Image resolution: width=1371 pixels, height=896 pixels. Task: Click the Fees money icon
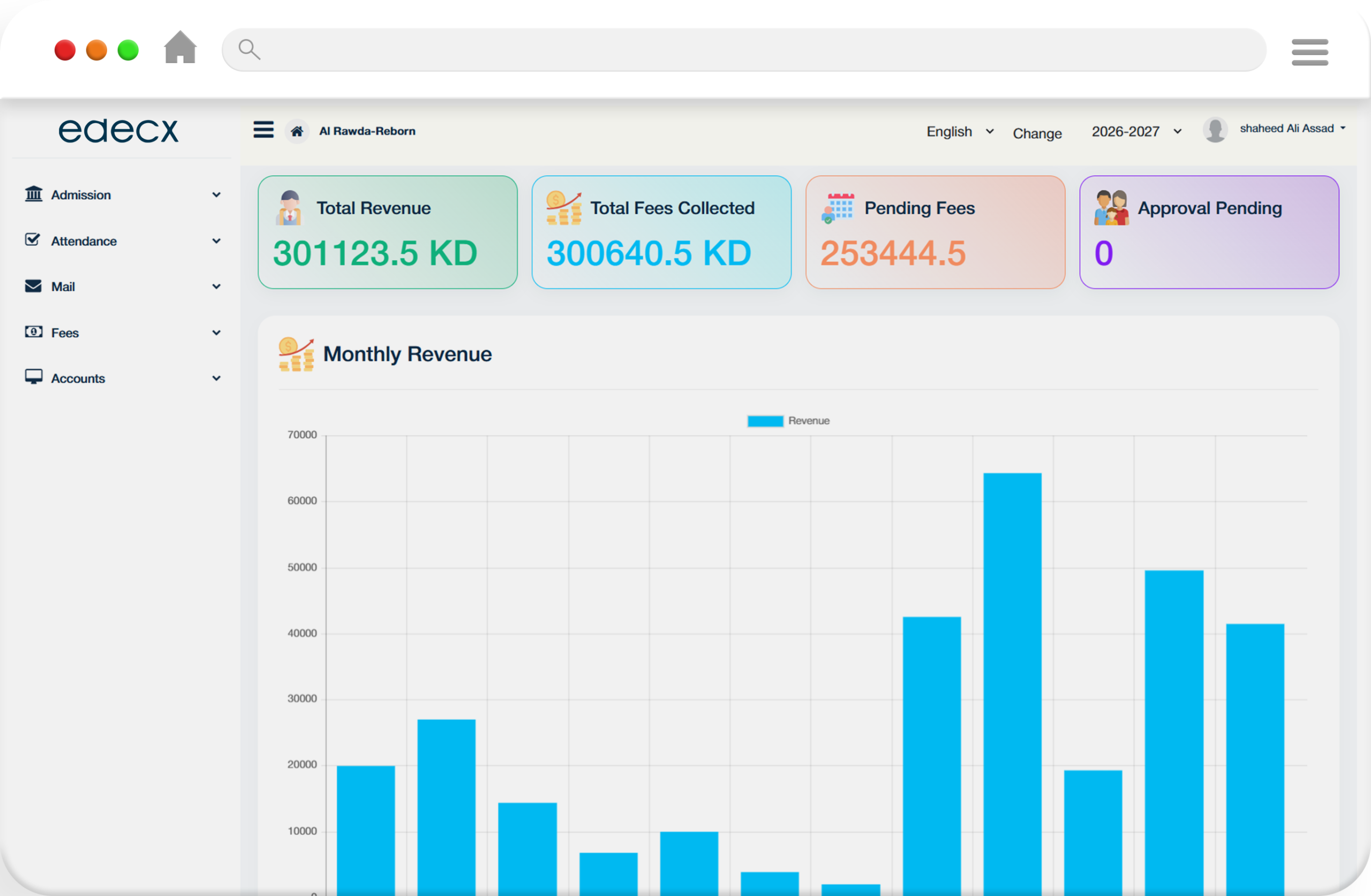point(33,332)
